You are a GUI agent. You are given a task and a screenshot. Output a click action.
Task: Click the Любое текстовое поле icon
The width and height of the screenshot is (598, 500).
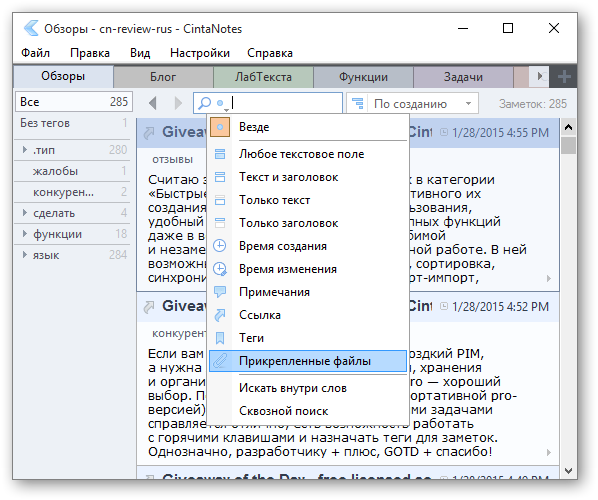click(x=220, y=154)
